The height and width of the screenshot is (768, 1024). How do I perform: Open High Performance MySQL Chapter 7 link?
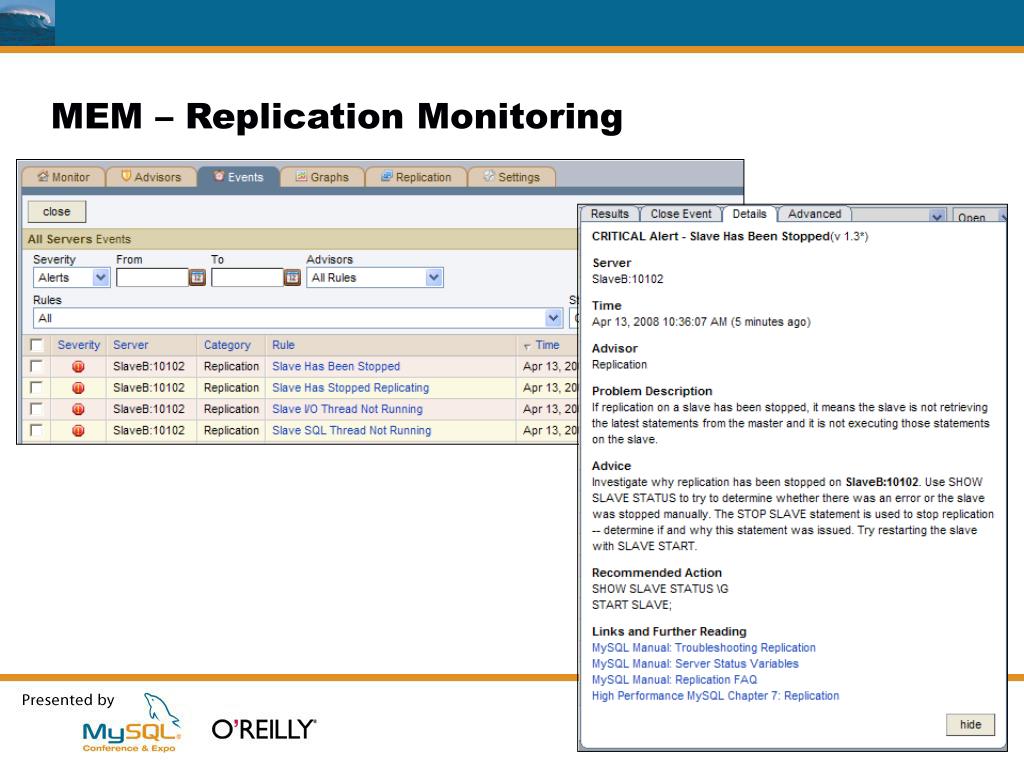tap(715, 696)
